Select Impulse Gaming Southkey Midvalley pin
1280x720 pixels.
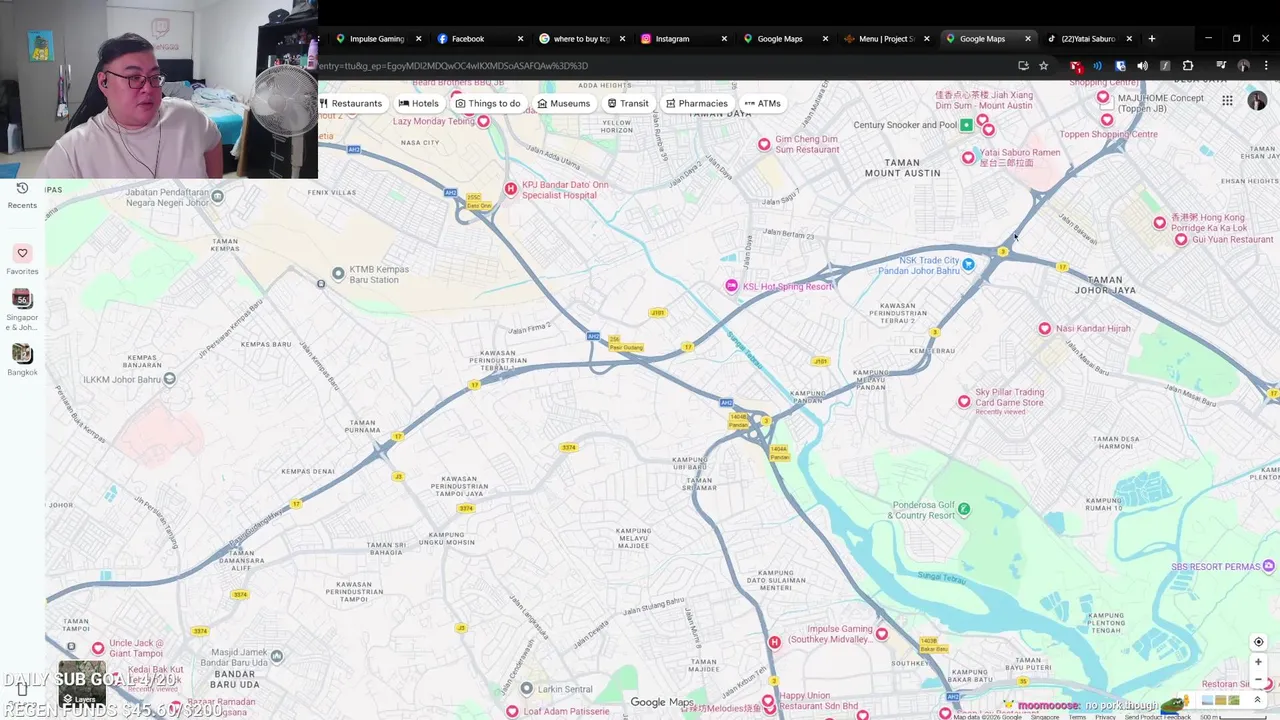click(881, 633)
